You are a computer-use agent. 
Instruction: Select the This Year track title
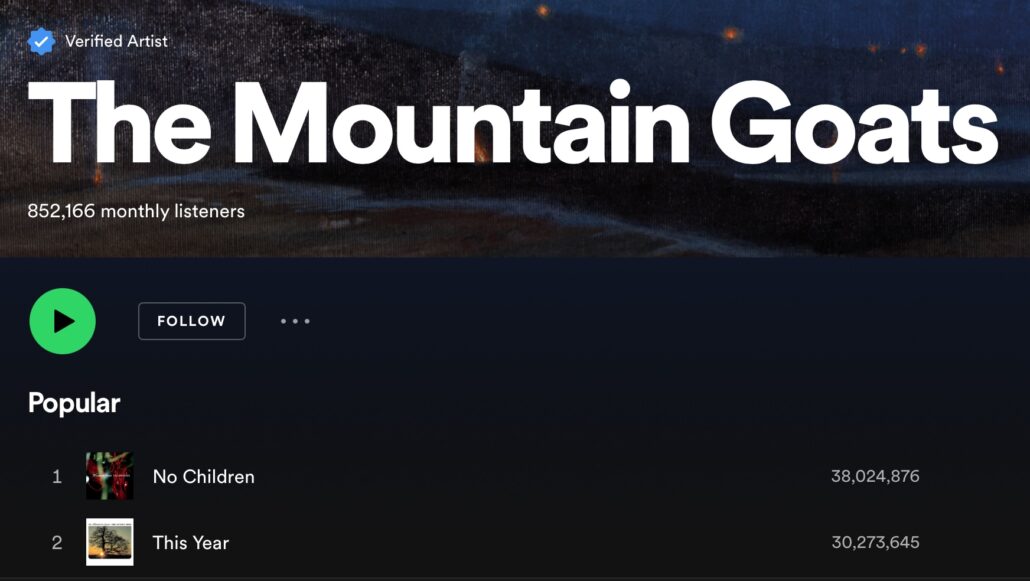pyautogui.click(x=190, y=542)
